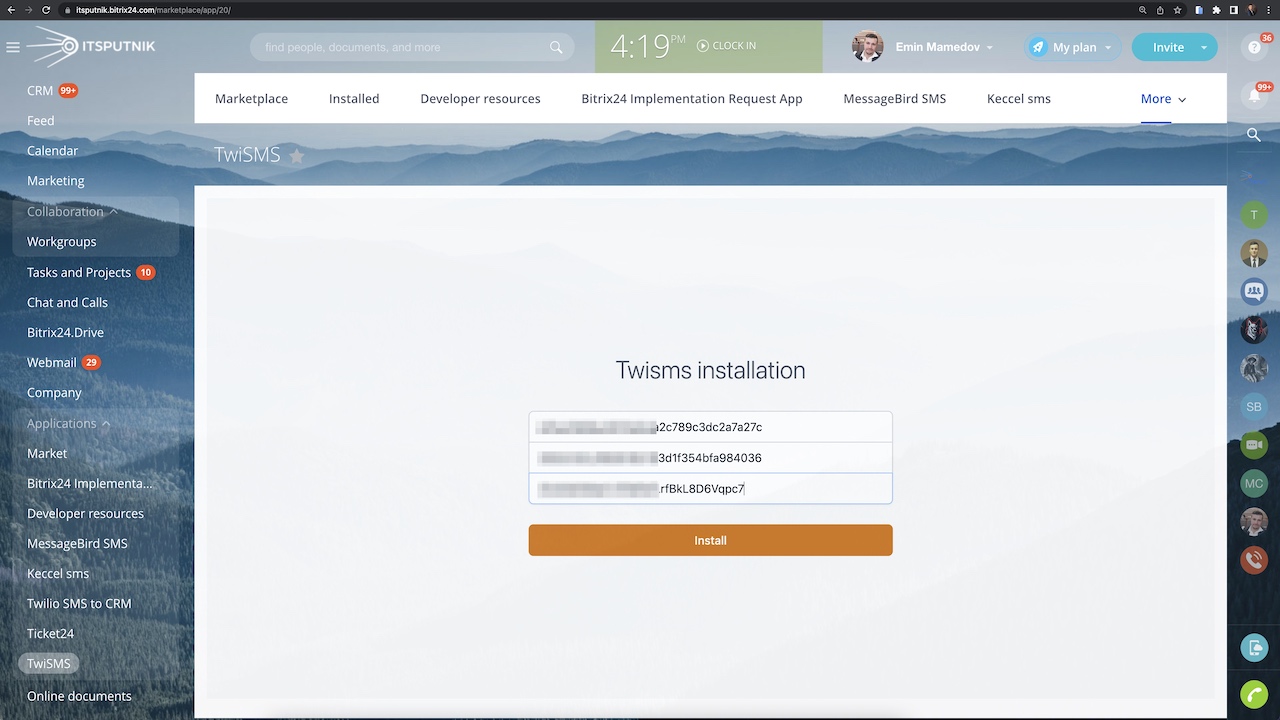Viewport: 1280px width, 720px height.
Task: Open the Invite button dropdown arrow
Action: click(1203, 47)
